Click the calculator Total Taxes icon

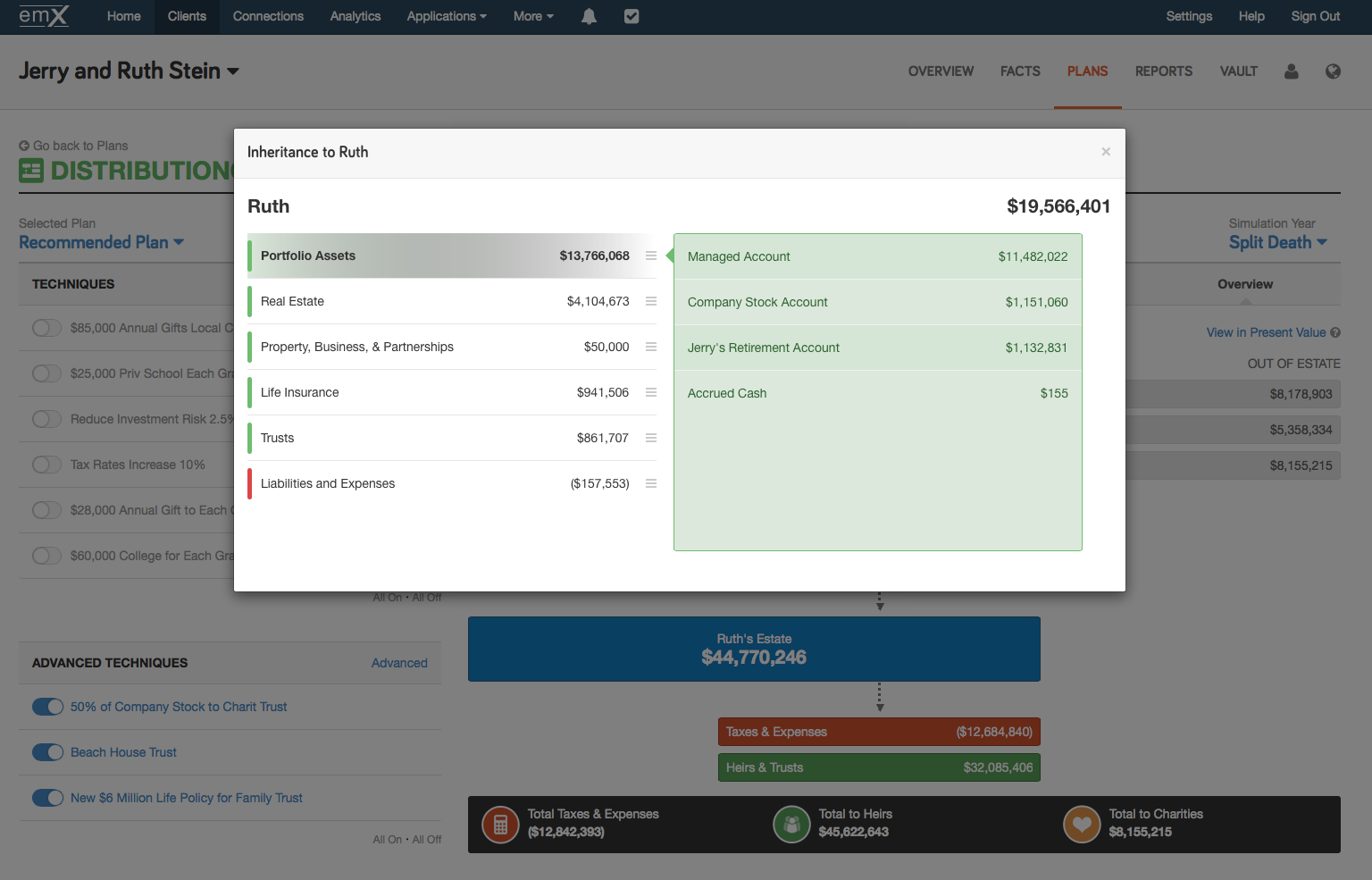[500, 825]
